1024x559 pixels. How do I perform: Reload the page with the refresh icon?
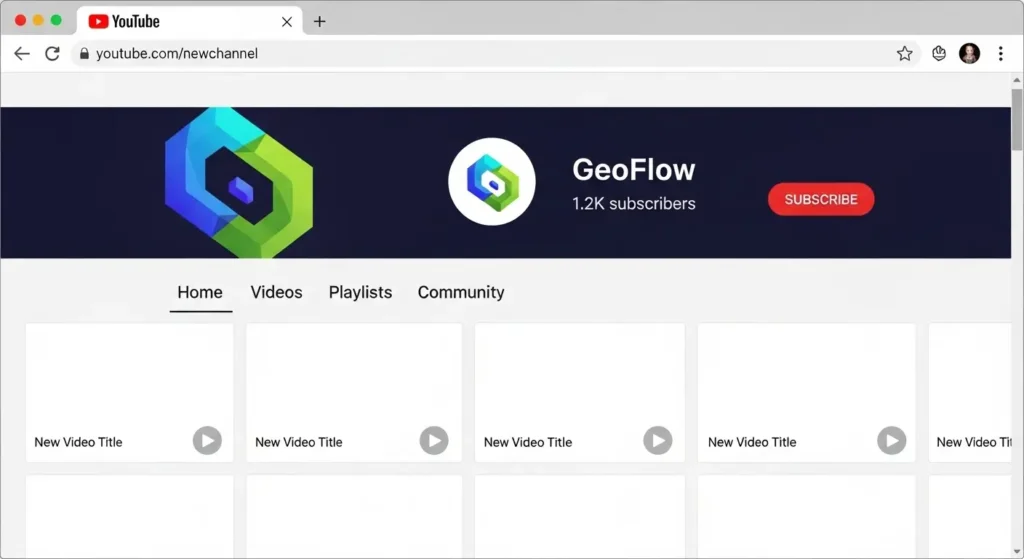click(52, 54)
